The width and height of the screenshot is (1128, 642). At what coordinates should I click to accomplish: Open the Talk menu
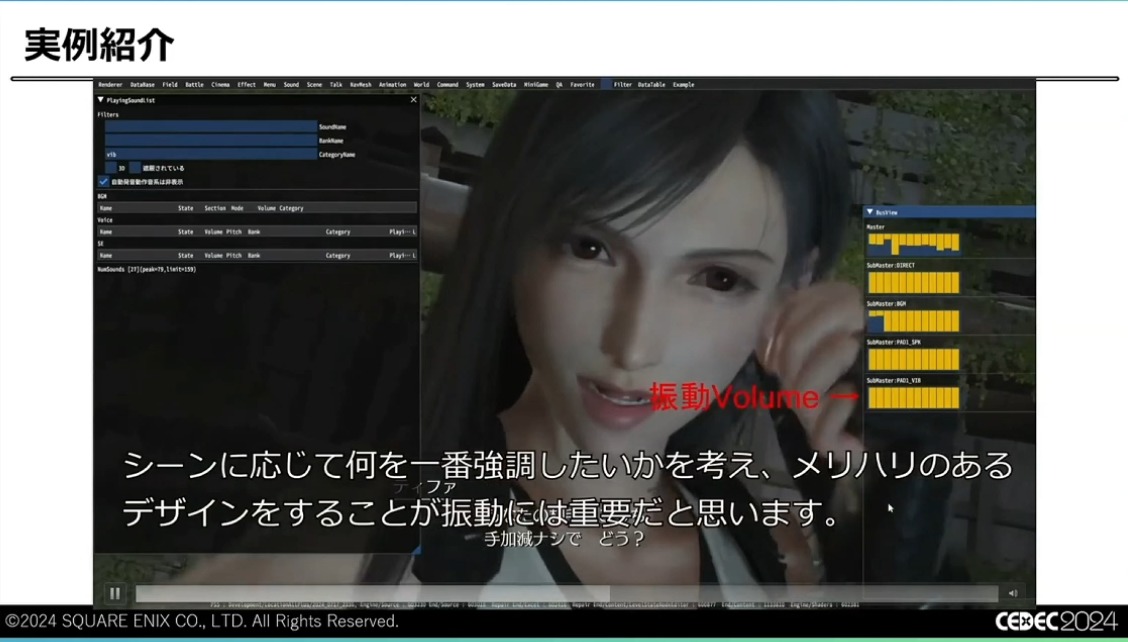336,85
